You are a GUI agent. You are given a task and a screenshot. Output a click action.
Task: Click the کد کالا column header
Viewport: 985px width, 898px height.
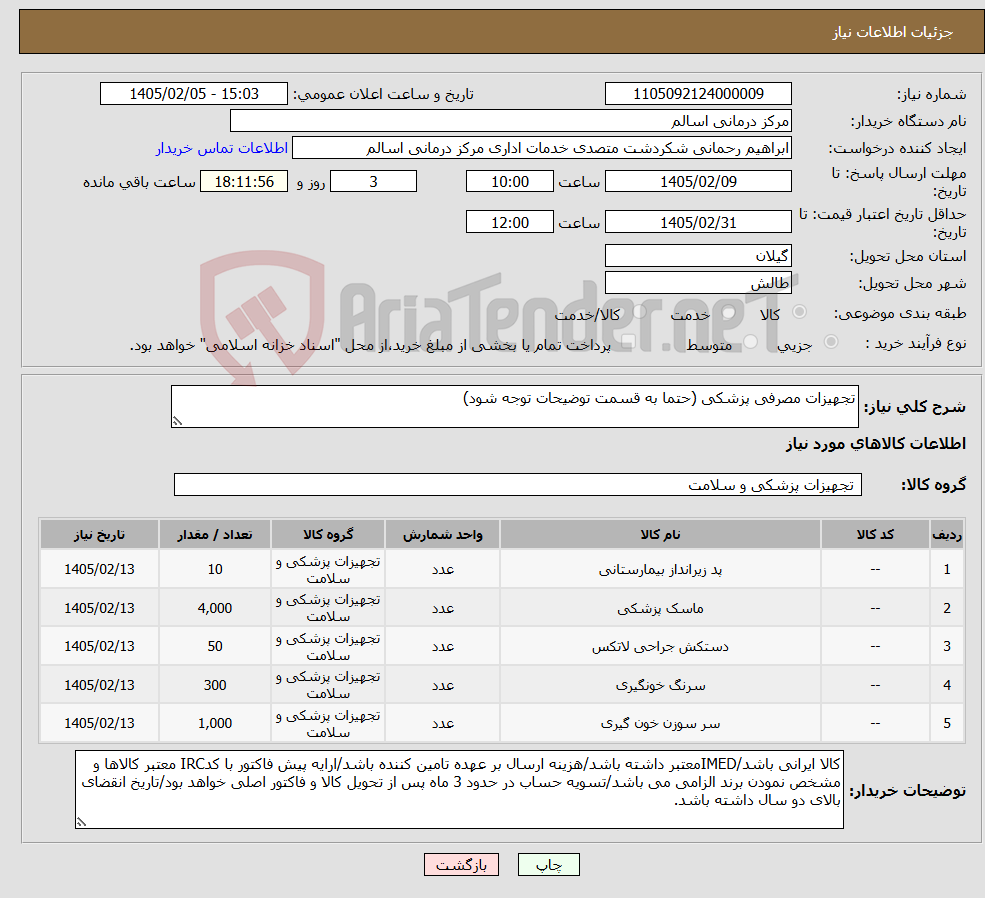tap(875, 534)
